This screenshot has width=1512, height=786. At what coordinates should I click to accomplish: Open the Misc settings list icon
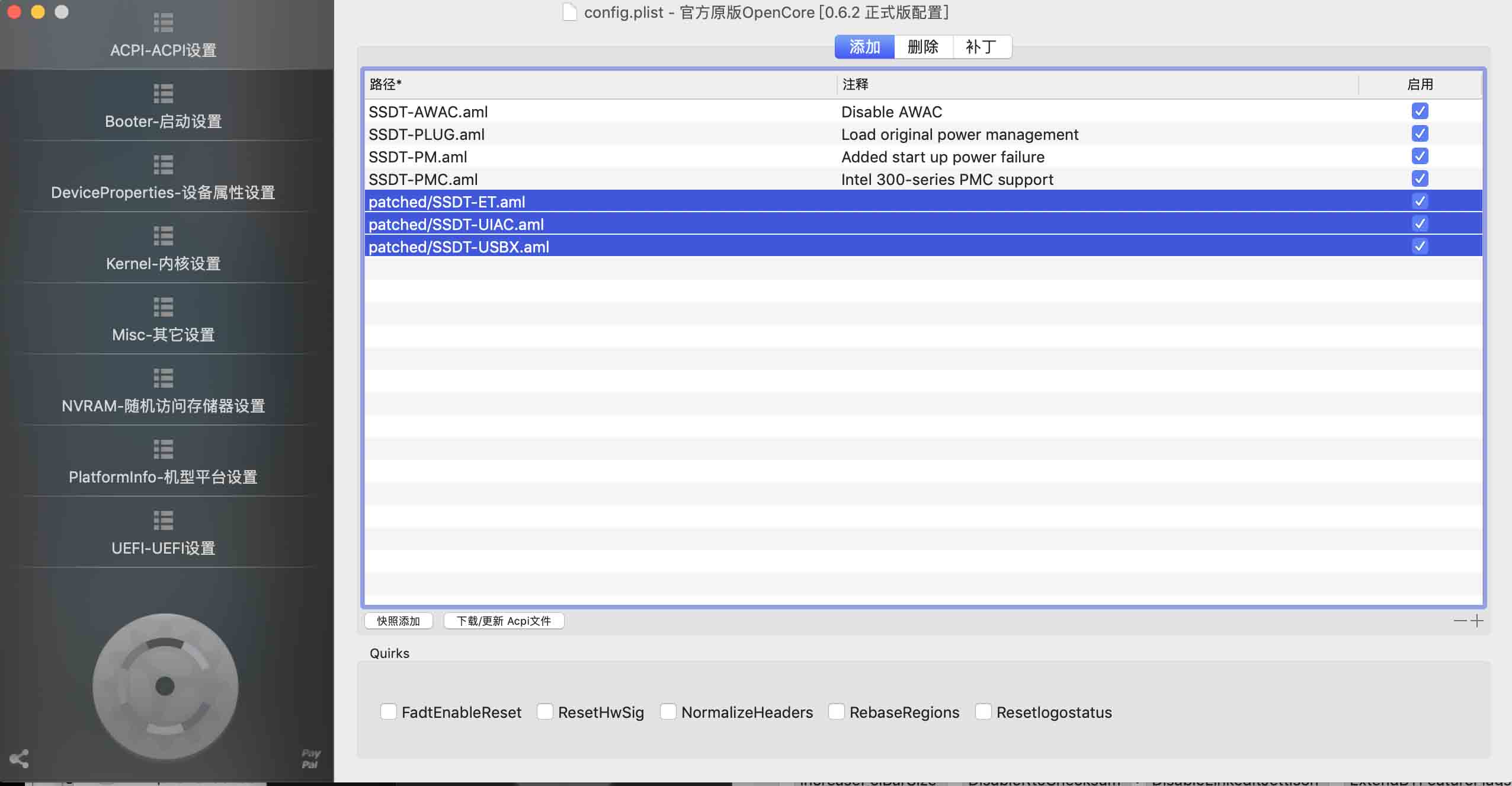pyautogui.click(x=163, y=307)
